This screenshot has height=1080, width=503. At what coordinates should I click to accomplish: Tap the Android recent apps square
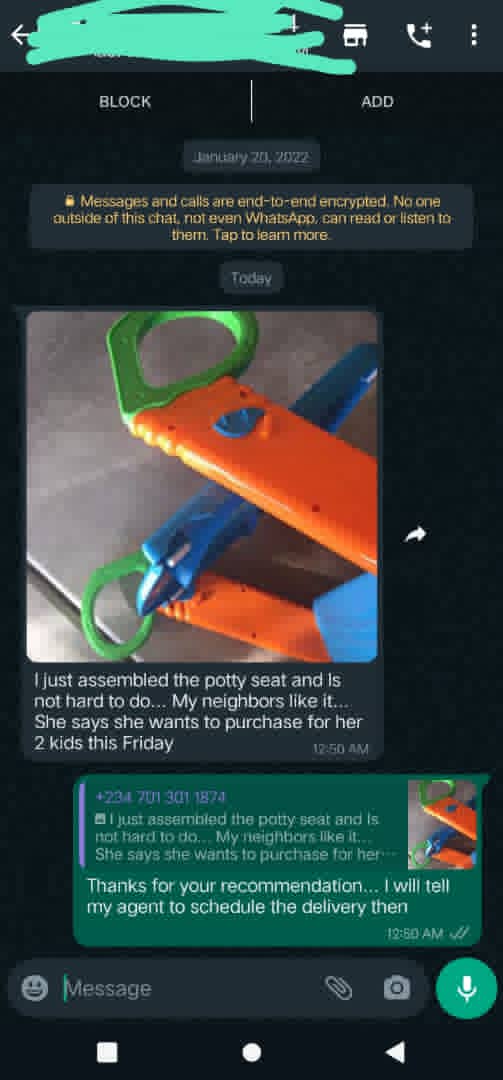[x=106, y=1052]
